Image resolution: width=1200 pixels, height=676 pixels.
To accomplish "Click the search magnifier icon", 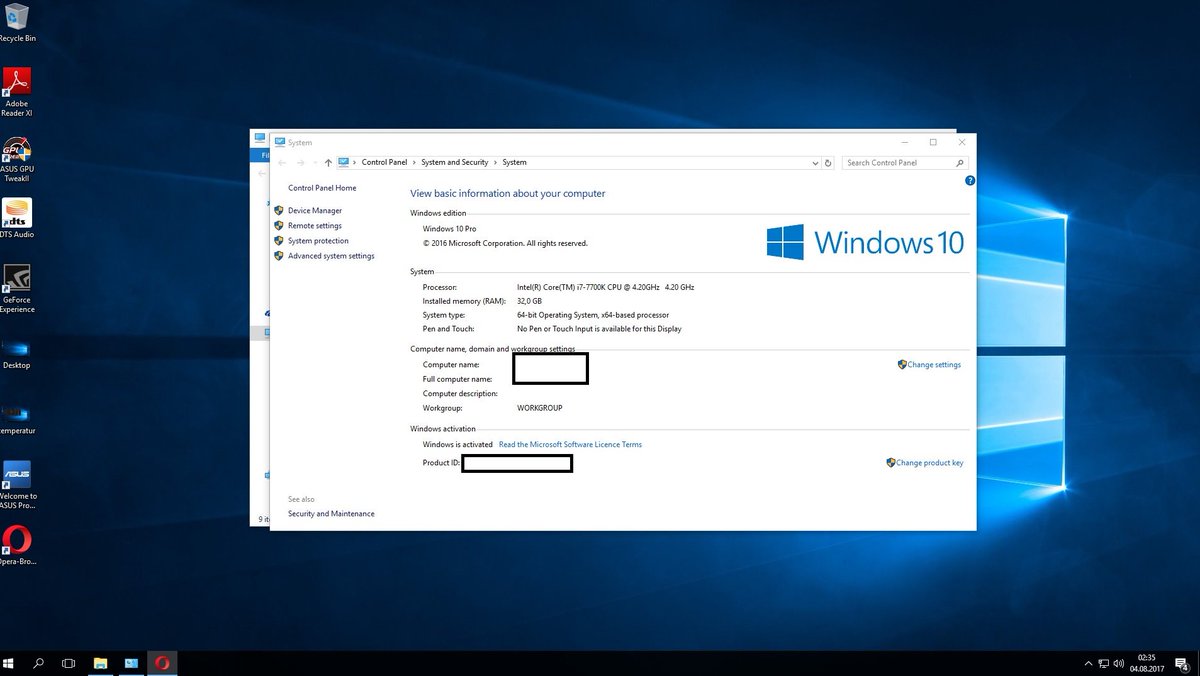I will click(x=960, y=162).
